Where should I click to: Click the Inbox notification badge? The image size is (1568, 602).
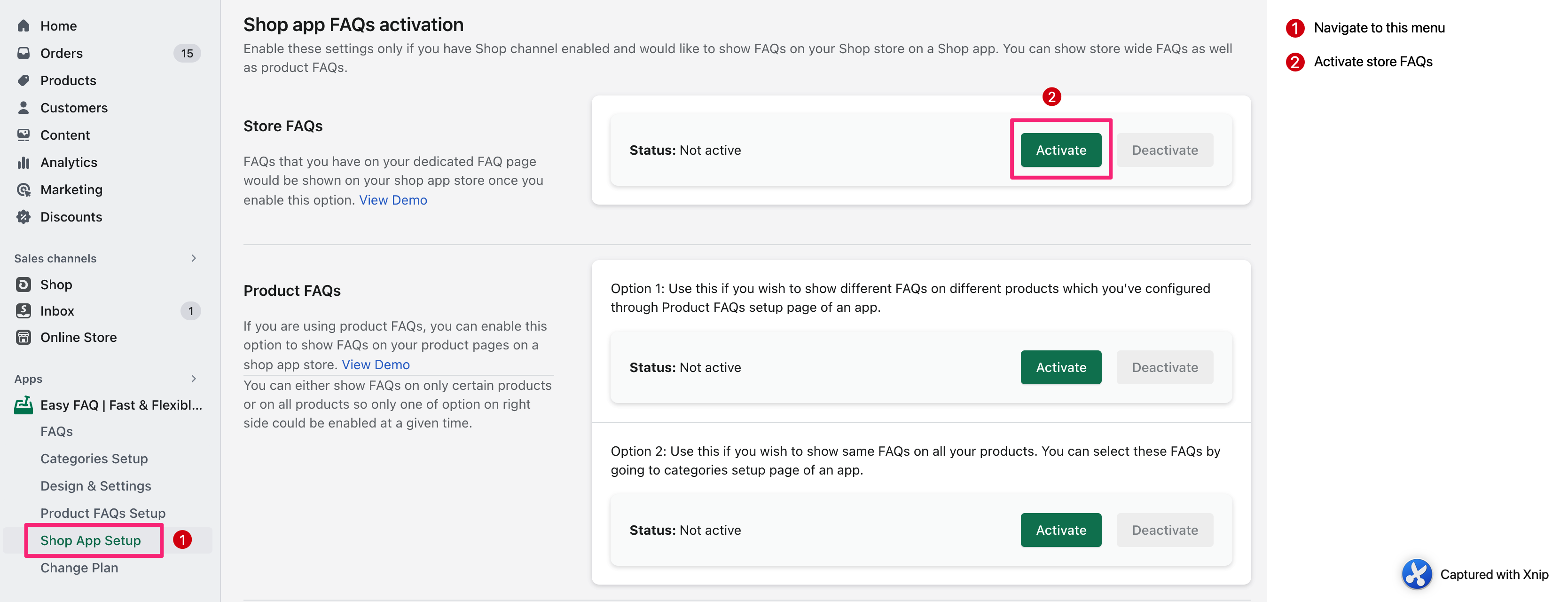click(x=190, y=311)
